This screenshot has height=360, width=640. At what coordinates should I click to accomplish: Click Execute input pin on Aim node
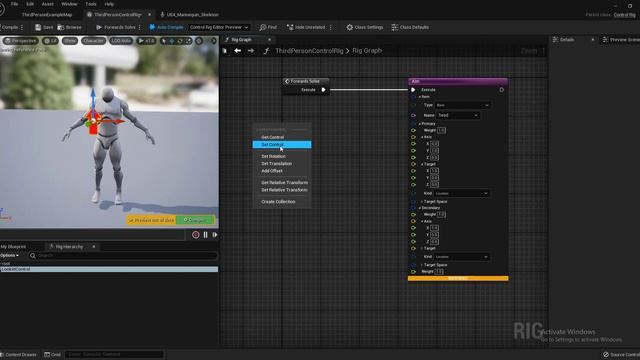413,90
